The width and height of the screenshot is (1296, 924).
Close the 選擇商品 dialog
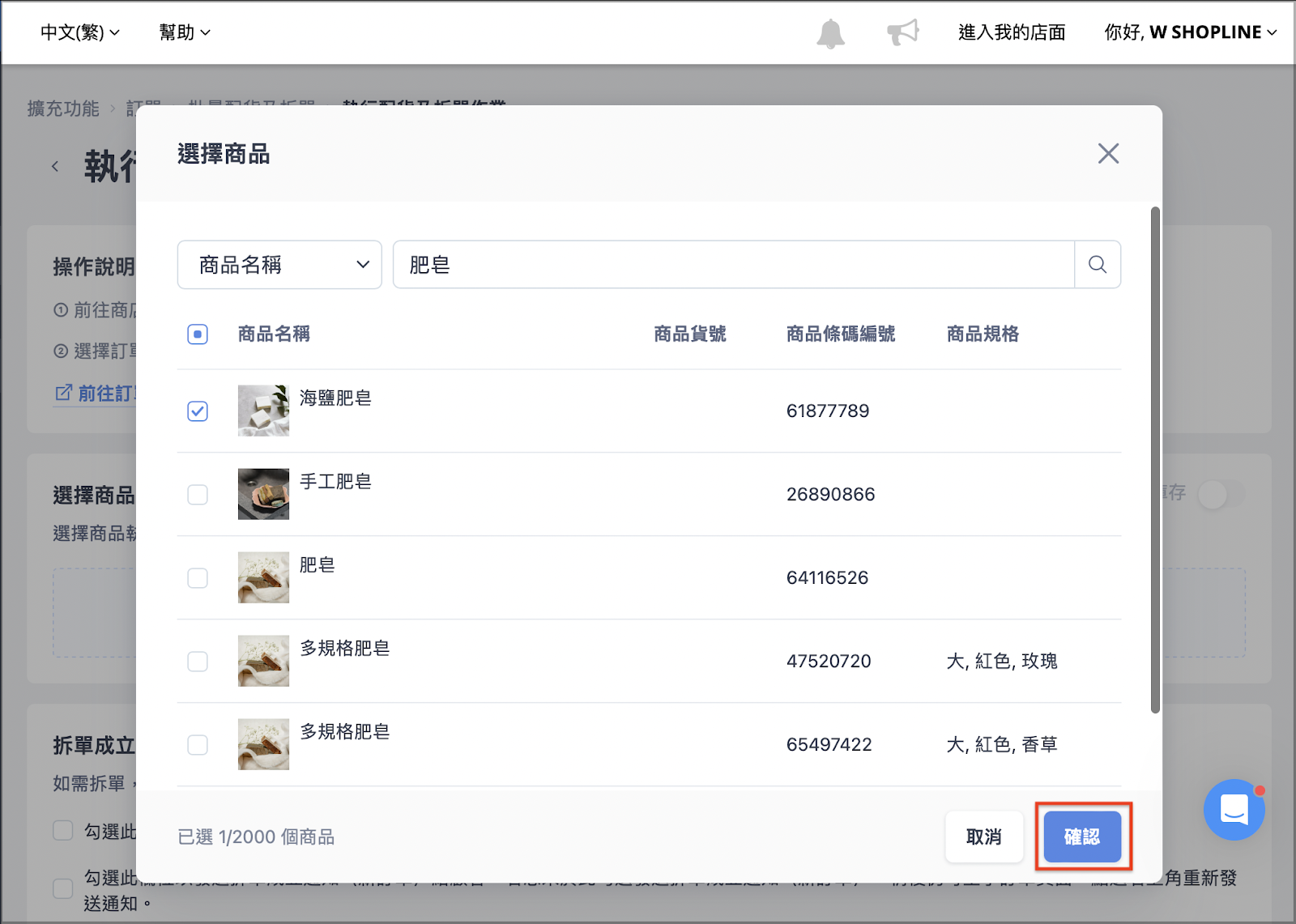[1108, 153]
